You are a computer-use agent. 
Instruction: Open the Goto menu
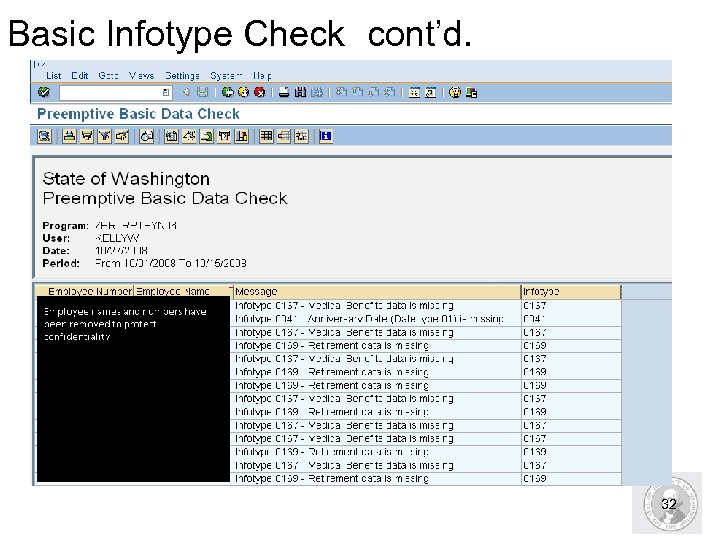coord(108,76)
